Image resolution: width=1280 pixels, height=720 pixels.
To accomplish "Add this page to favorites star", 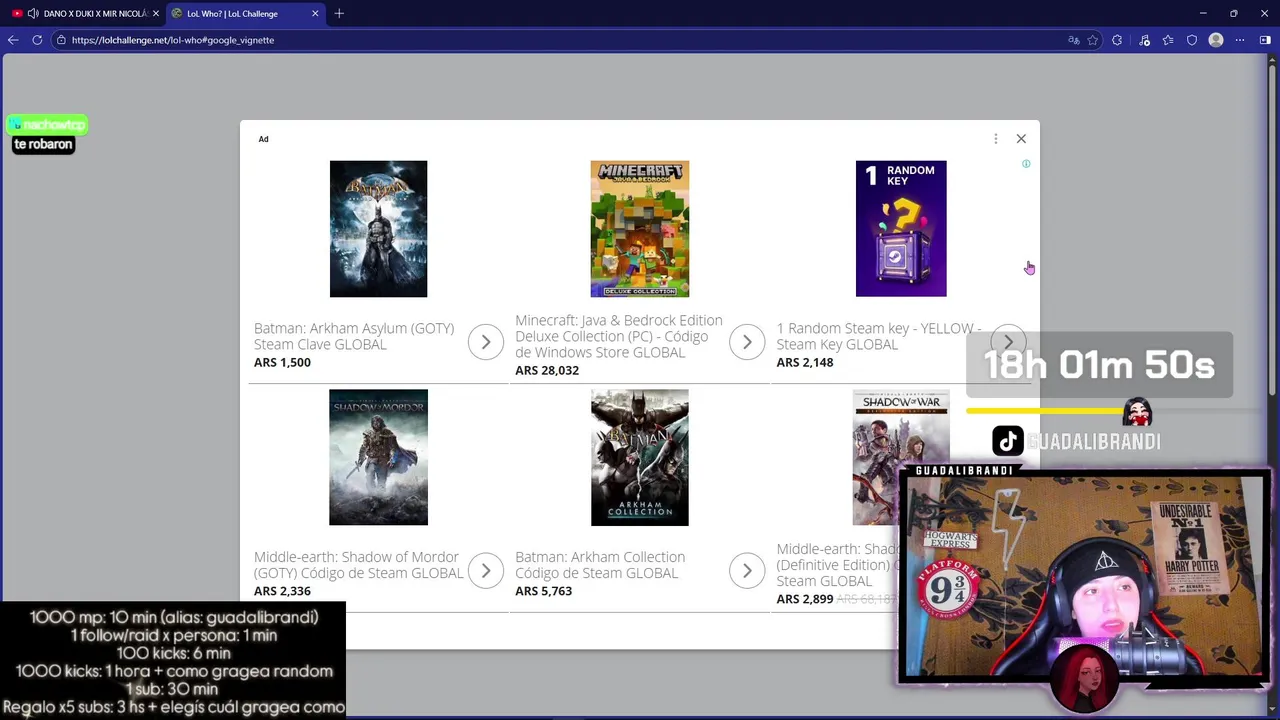I will point(1093,40).
